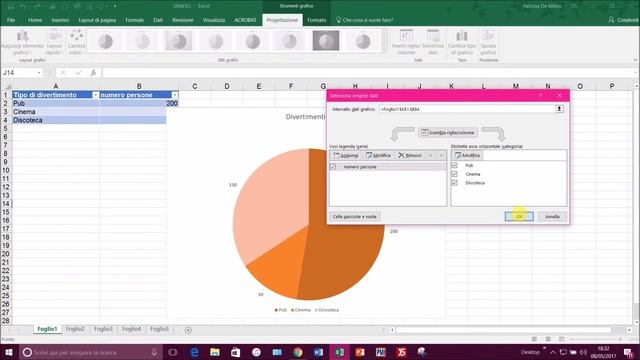Move series up with the arrow button
This screenshot has height=360, width=640.
point(431,156)
